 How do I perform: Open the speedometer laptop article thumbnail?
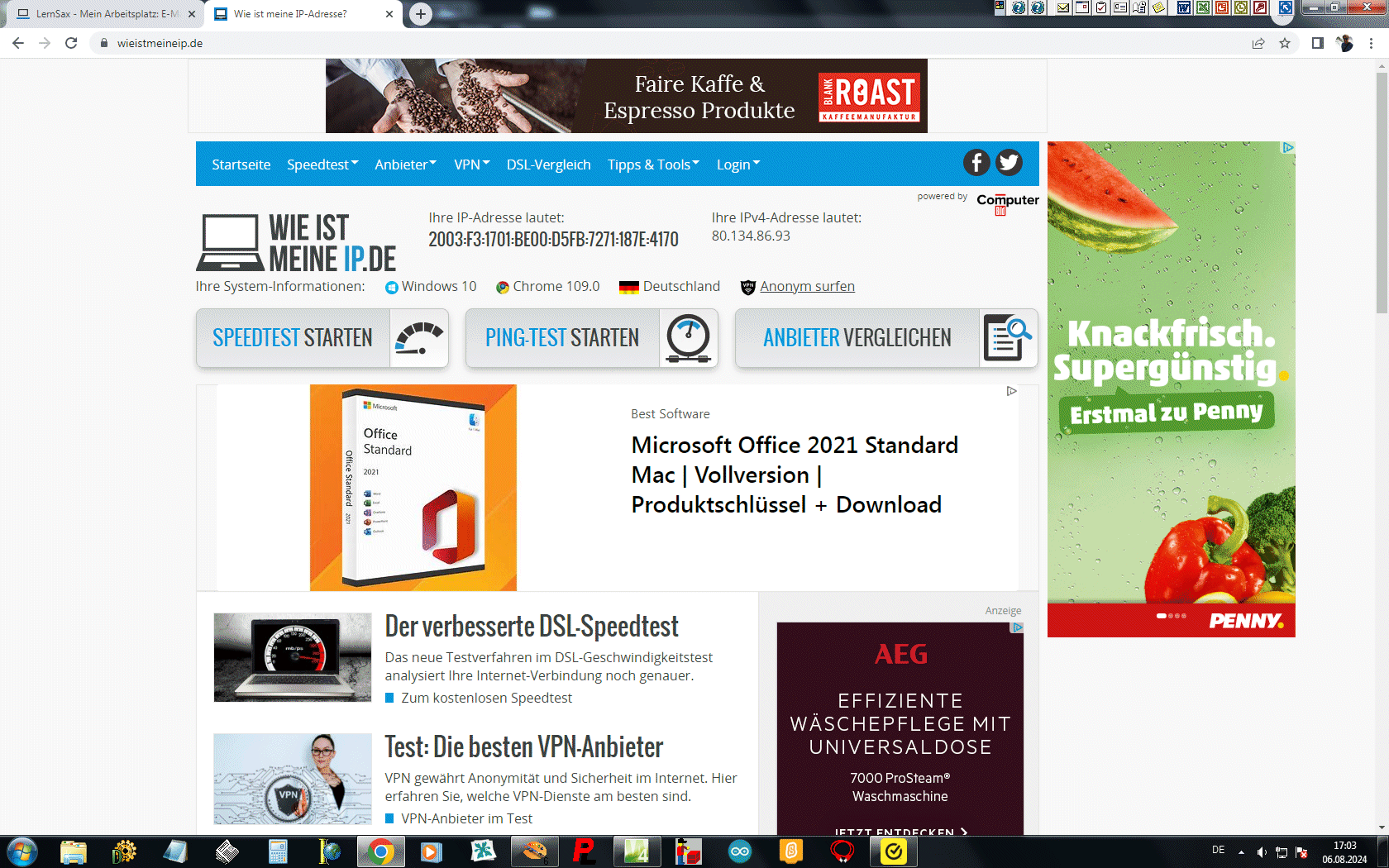(293, 657)
